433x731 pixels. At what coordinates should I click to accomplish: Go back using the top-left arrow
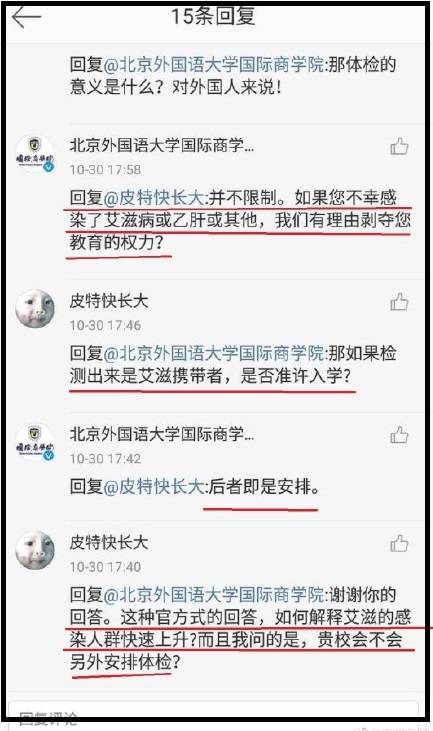pyautogui.click(x=27, y=17)
